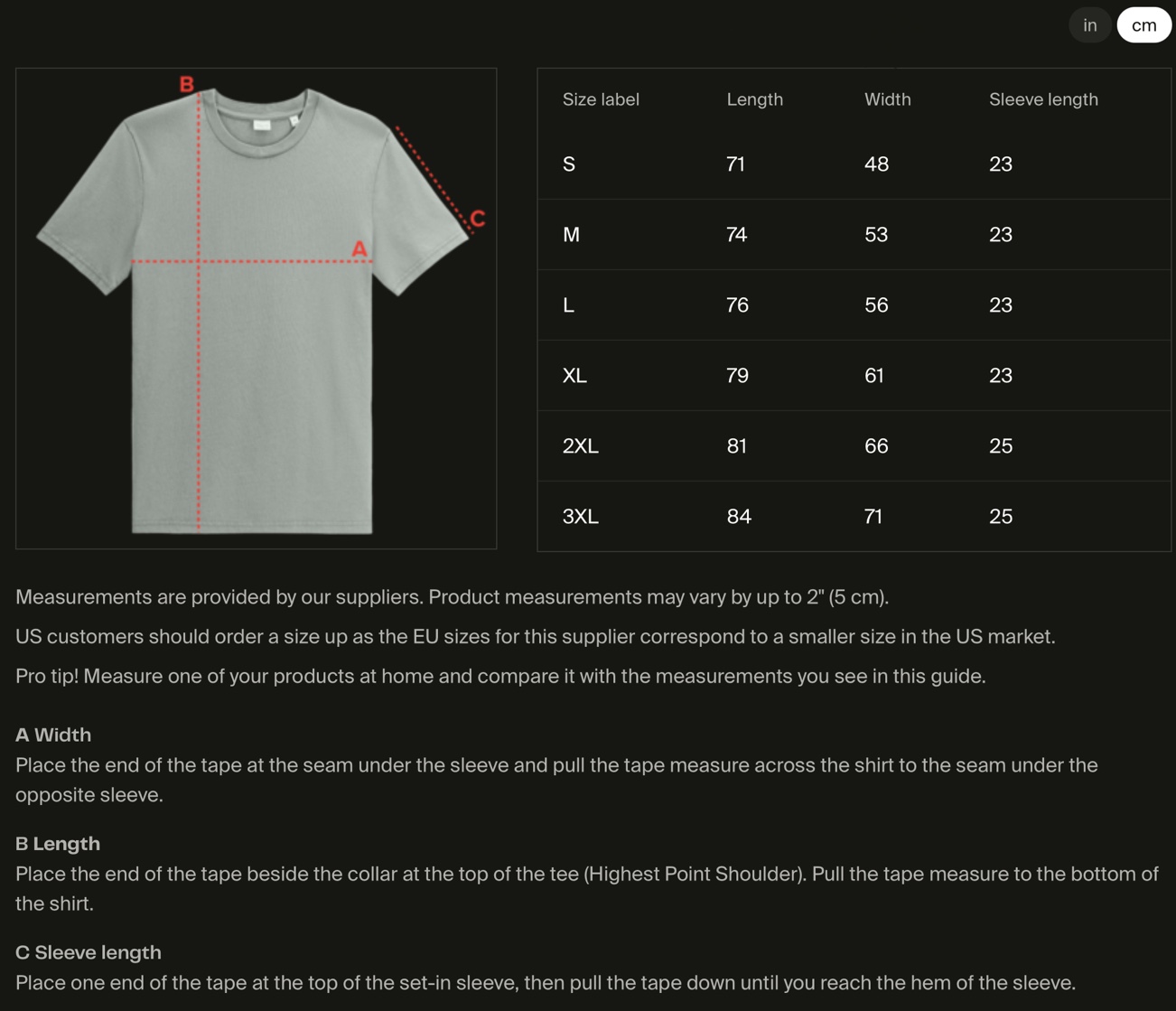Click the red B length marker on shirt
Viewport: 1176px width, 1011px height.
[187, 84]
